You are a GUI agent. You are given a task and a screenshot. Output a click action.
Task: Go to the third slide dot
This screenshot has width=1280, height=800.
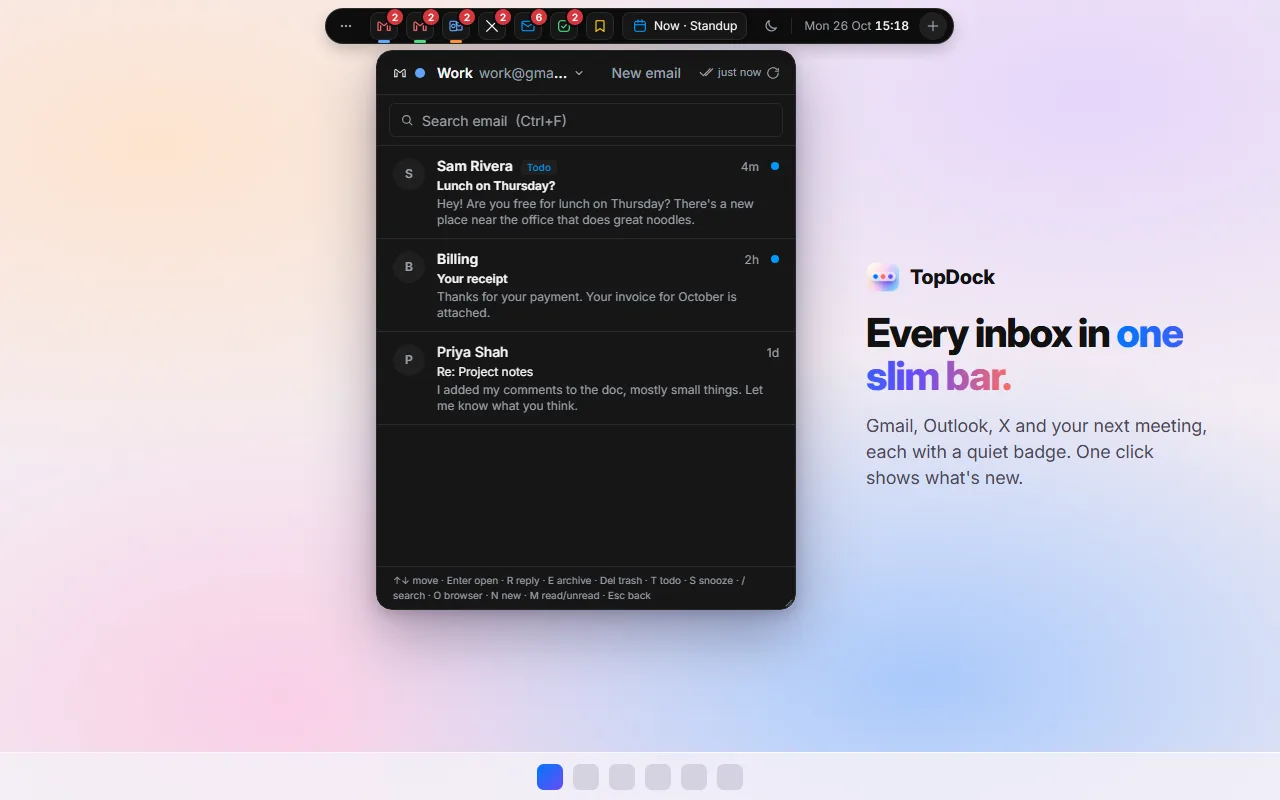tap(622, 777)
